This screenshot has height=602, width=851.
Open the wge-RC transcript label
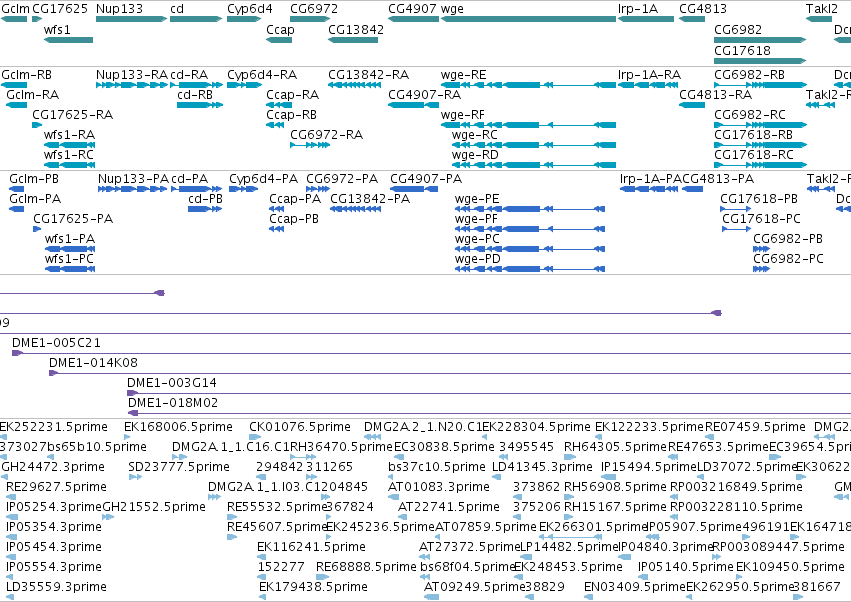(x=474, y=135)
